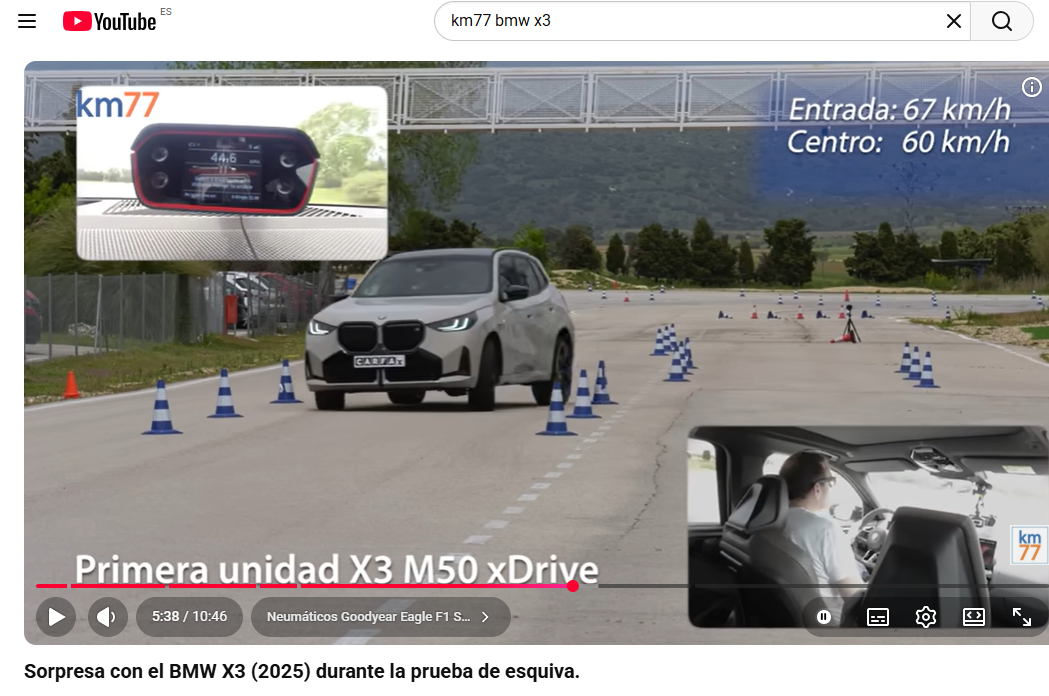Screen dimensions: 1049x696
Task: Select the play on TV remote icon
Action: click(973, 617)
